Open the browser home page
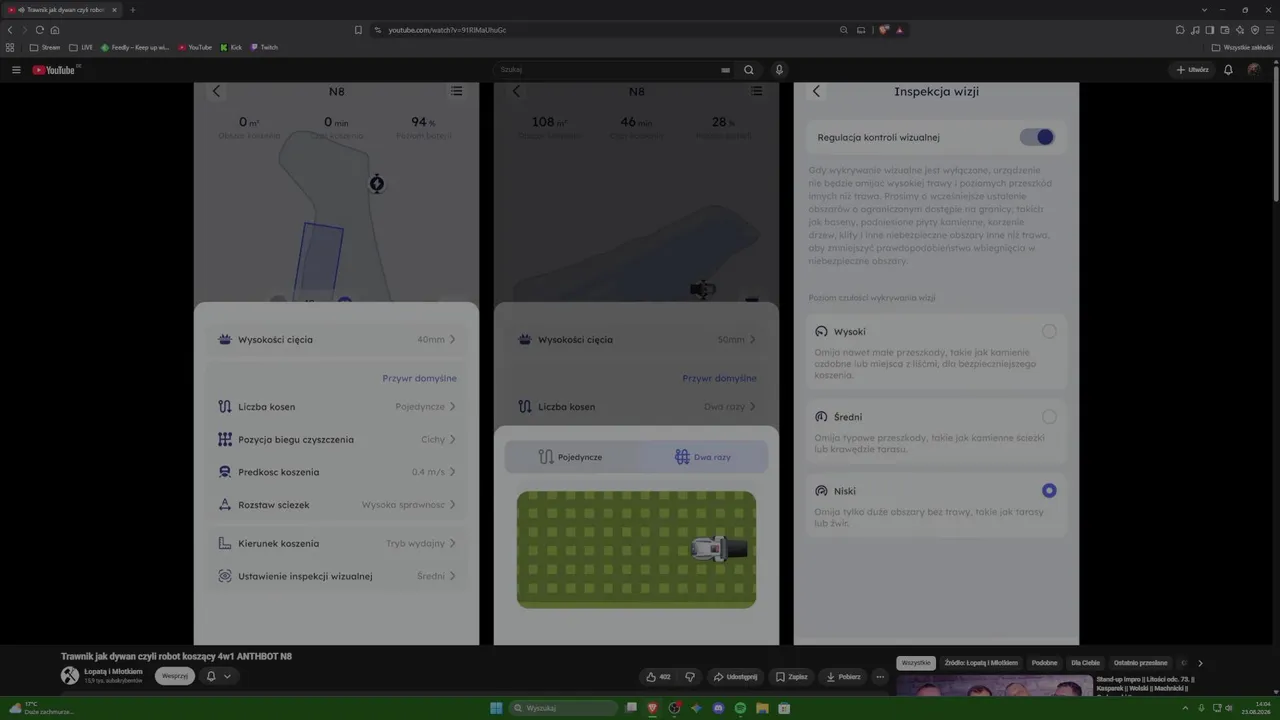The image size is (1280, 720). coord(55,30)
